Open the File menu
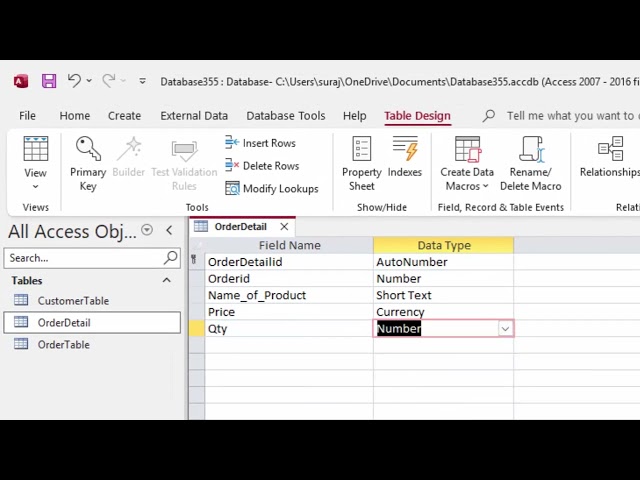Image resolution: width=640 pixels, height=480 pixels. pos(27,116)
